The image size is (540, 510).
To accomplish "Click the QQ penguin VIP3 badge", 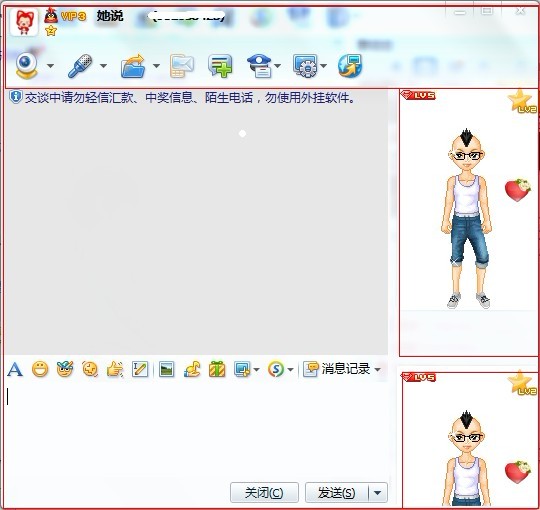I will [x=65, y=16].
